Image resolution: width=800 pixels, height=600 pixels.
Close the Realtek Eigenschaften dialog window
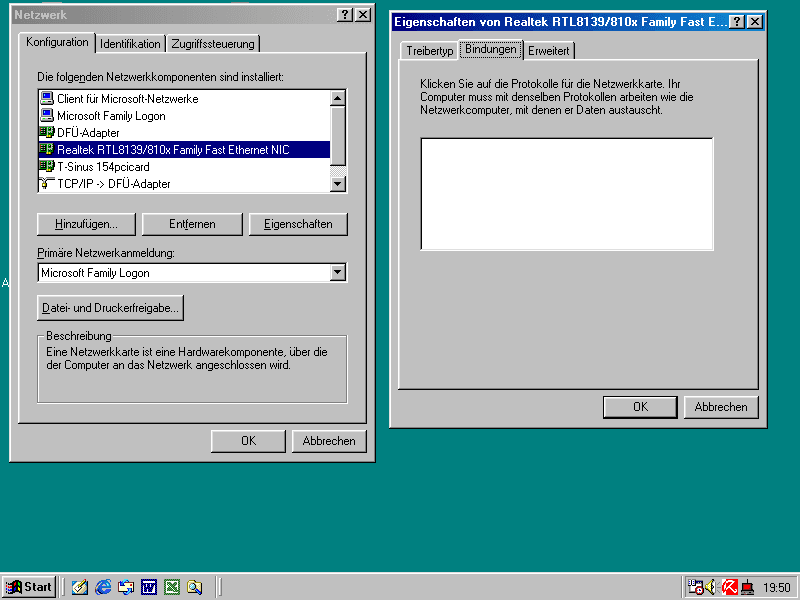tap(755, 21)
